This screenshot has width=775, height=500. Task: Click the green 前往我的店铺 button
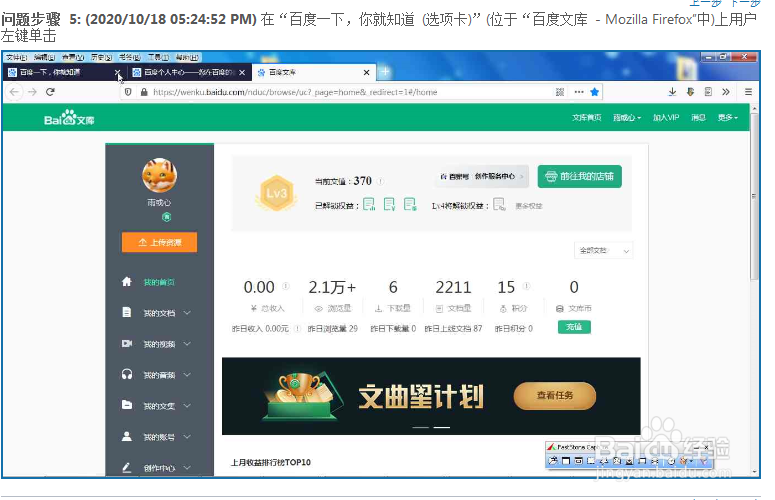tap(579, 176)
